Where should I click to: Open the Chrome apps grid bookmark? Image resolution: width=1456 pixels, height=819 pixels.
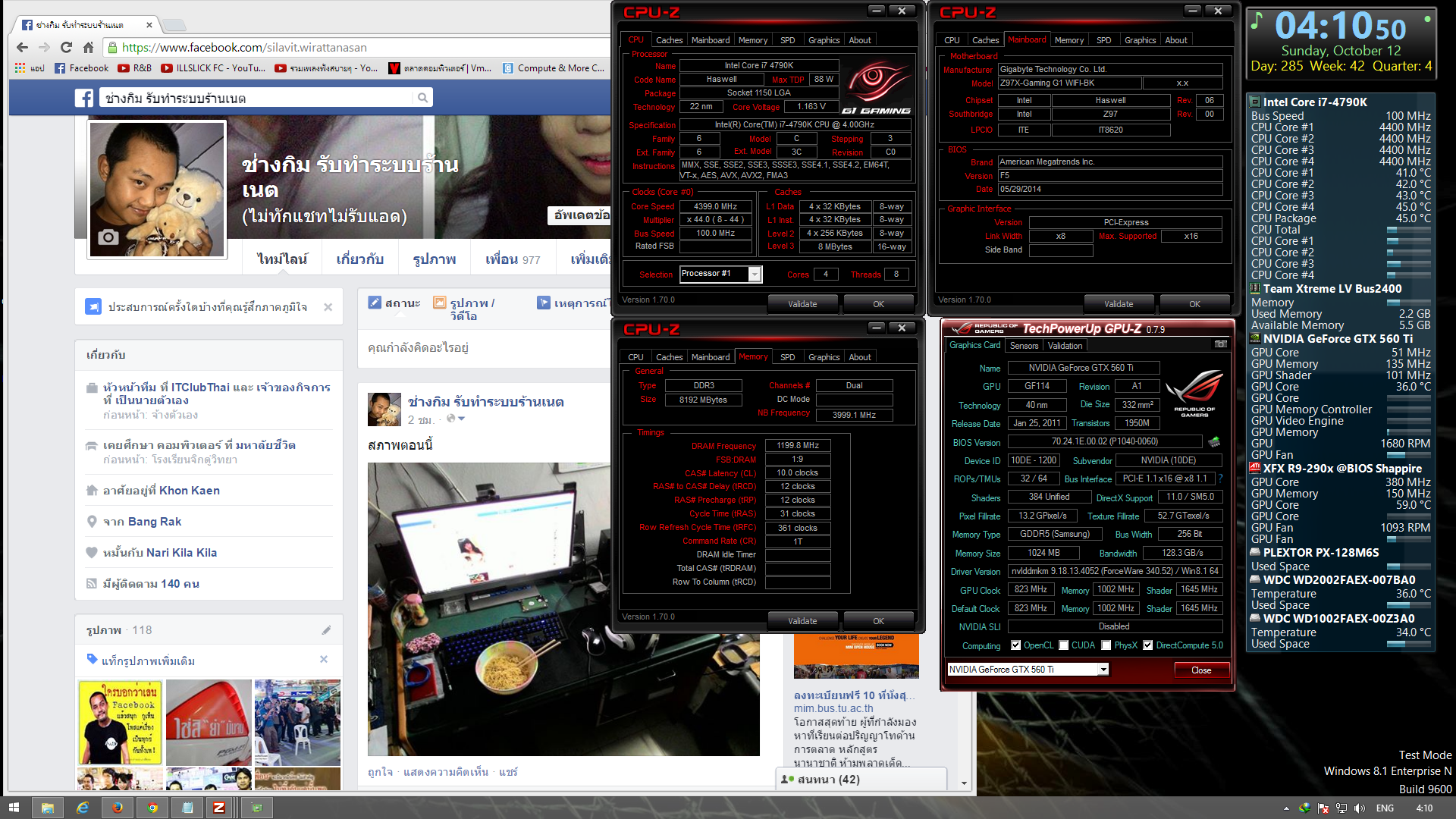point(20,68)
